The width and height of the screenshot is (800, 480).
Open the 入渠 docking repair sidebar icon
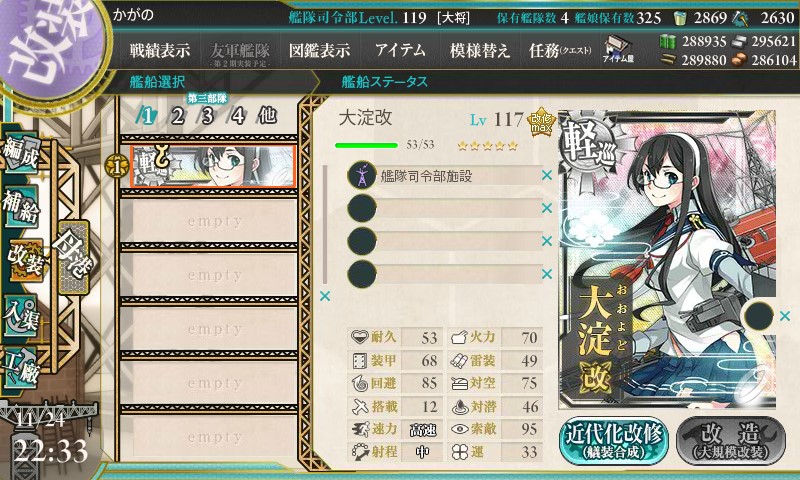(x=21, y=316)
